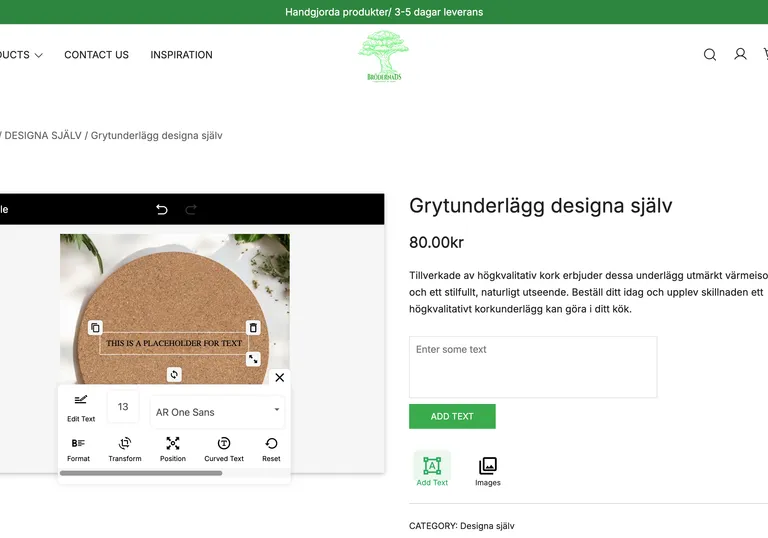Click the Brödernads tree logo

click(384, 56)
